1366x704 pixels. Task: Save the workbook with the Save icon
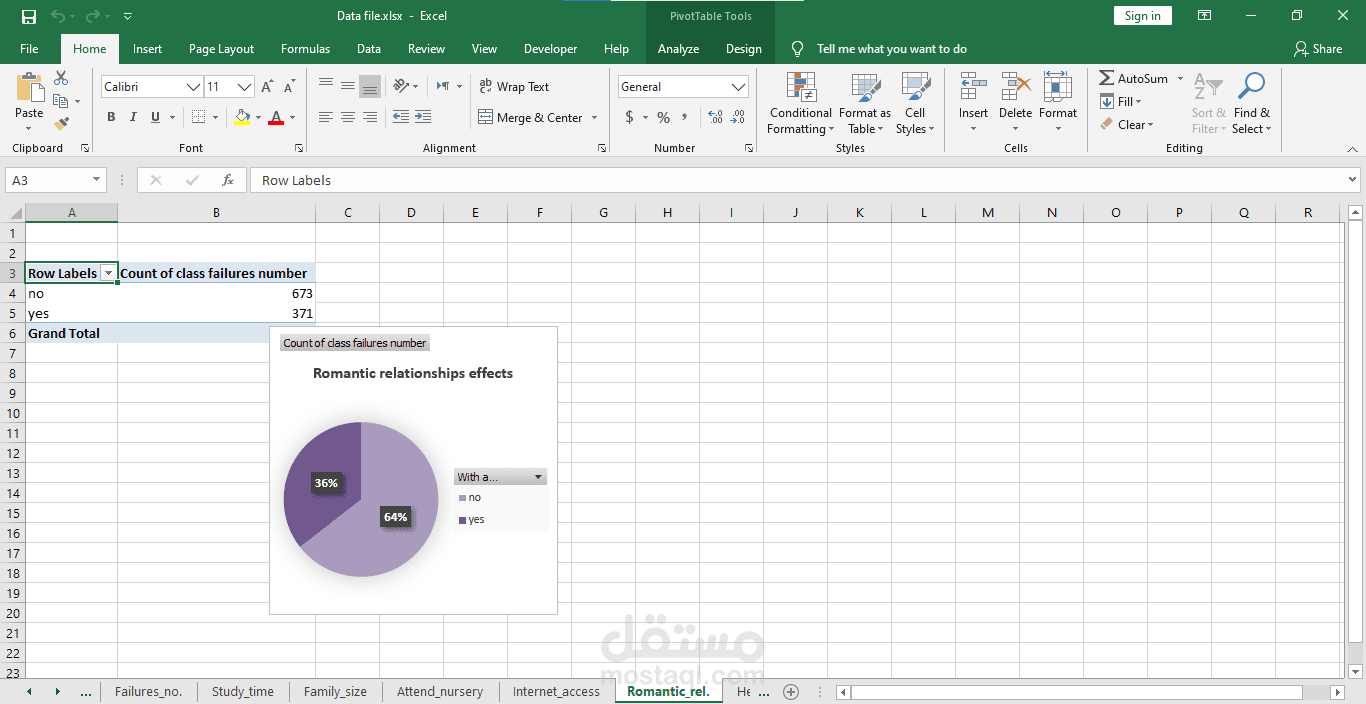tap(29, 16)
